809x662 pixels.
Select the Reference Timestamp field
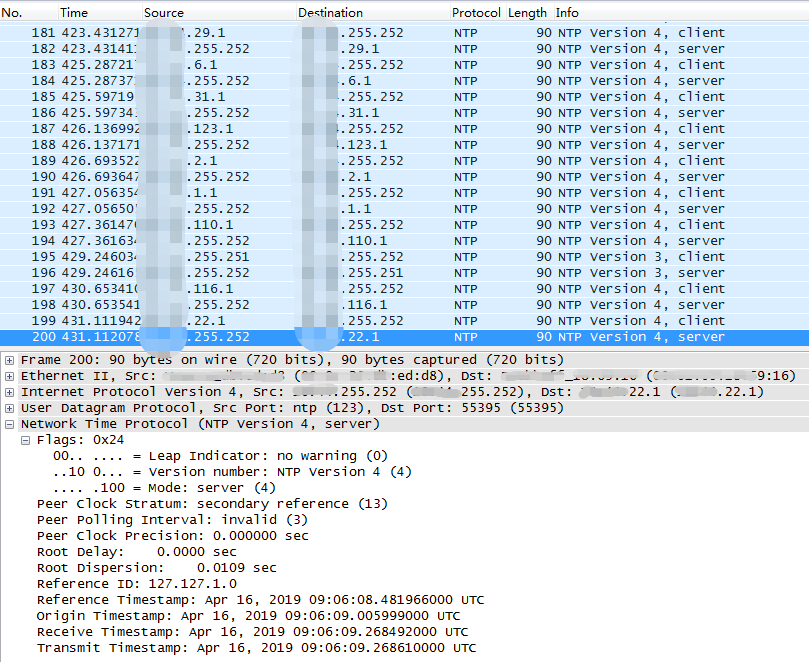261,600
